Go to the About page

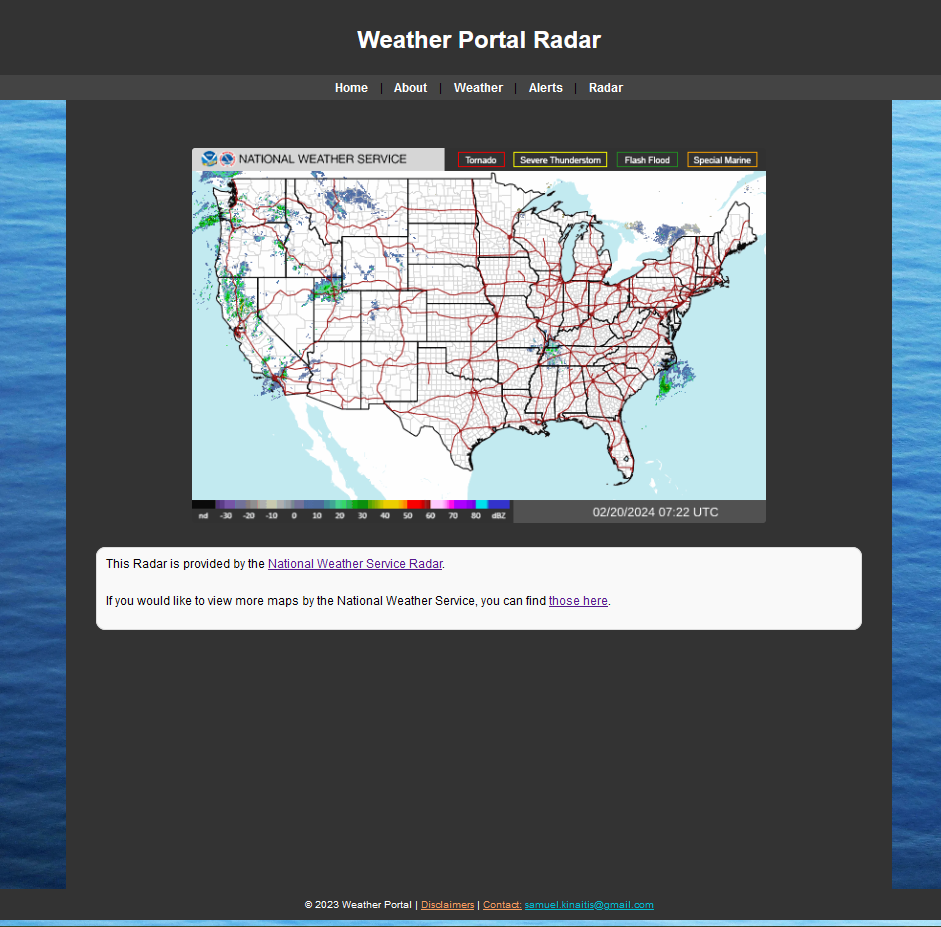point(410,88)
